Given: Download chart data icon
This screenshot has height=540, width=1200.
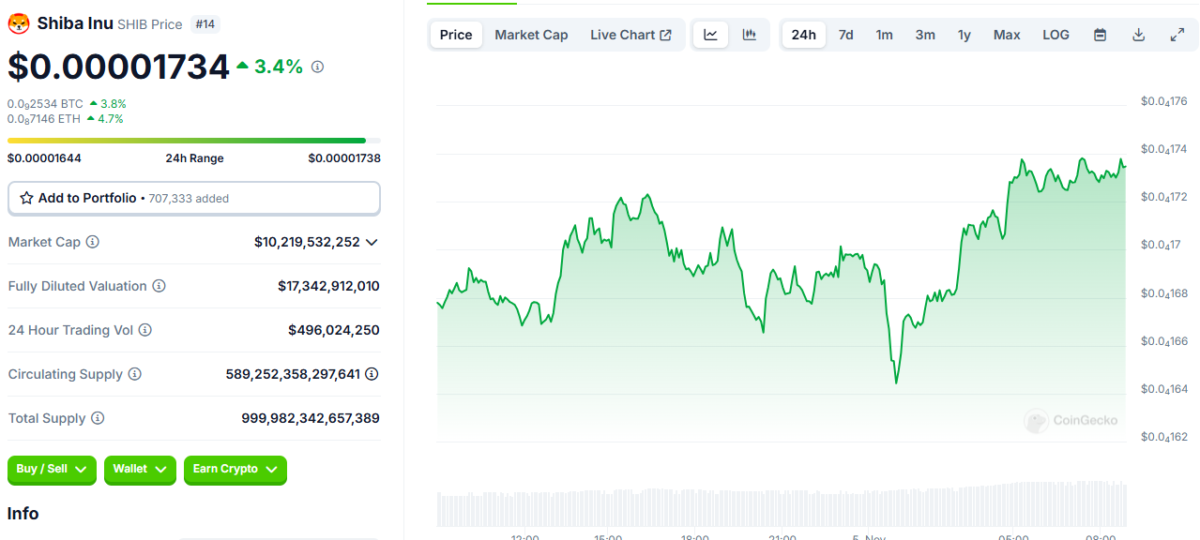Looking at the screenshot, I should point(1138,35).
